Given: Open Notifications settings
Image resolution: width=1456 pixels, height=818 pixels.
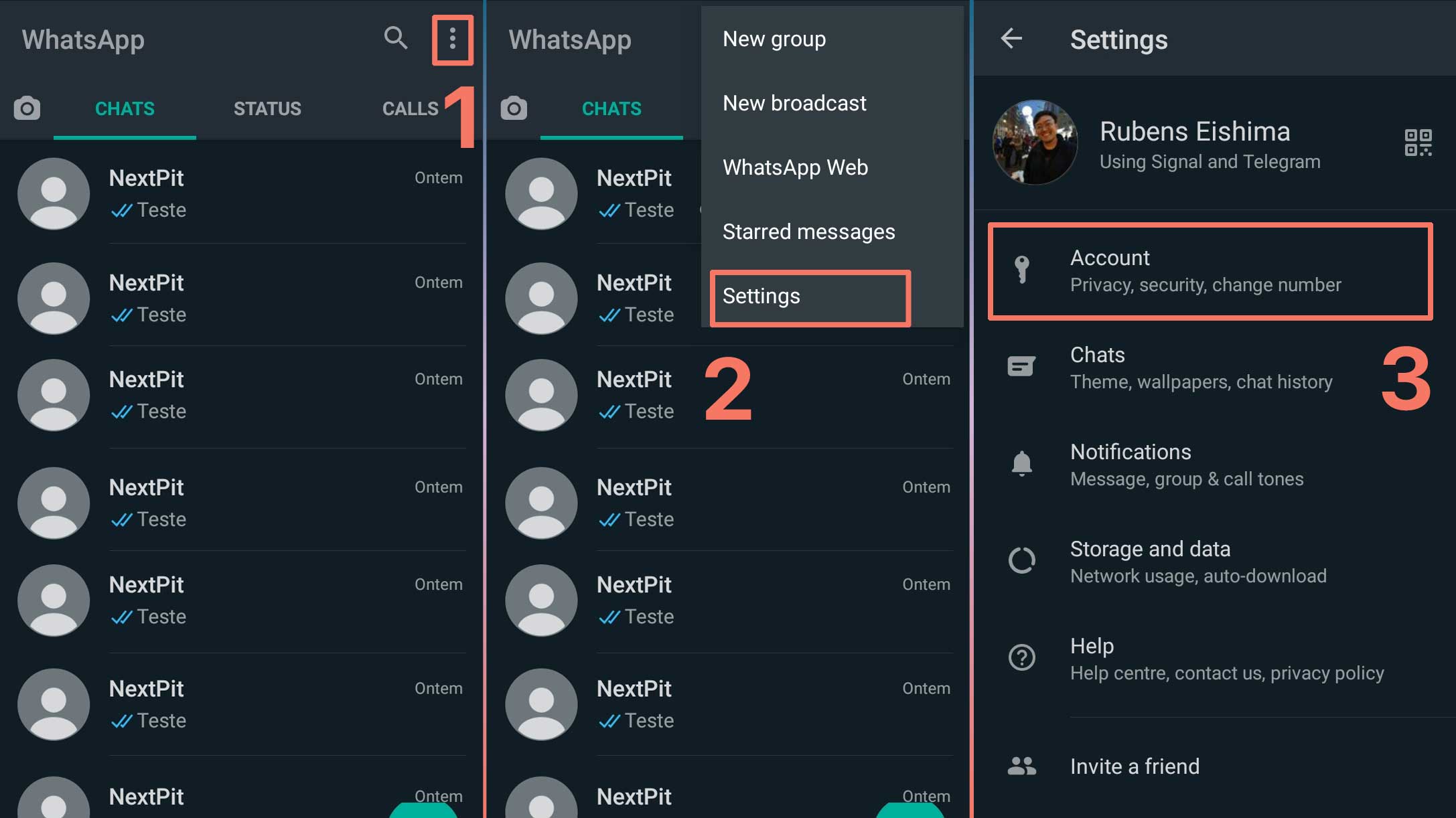Looking at the screenshot, I should click(x=1215, y=465).
